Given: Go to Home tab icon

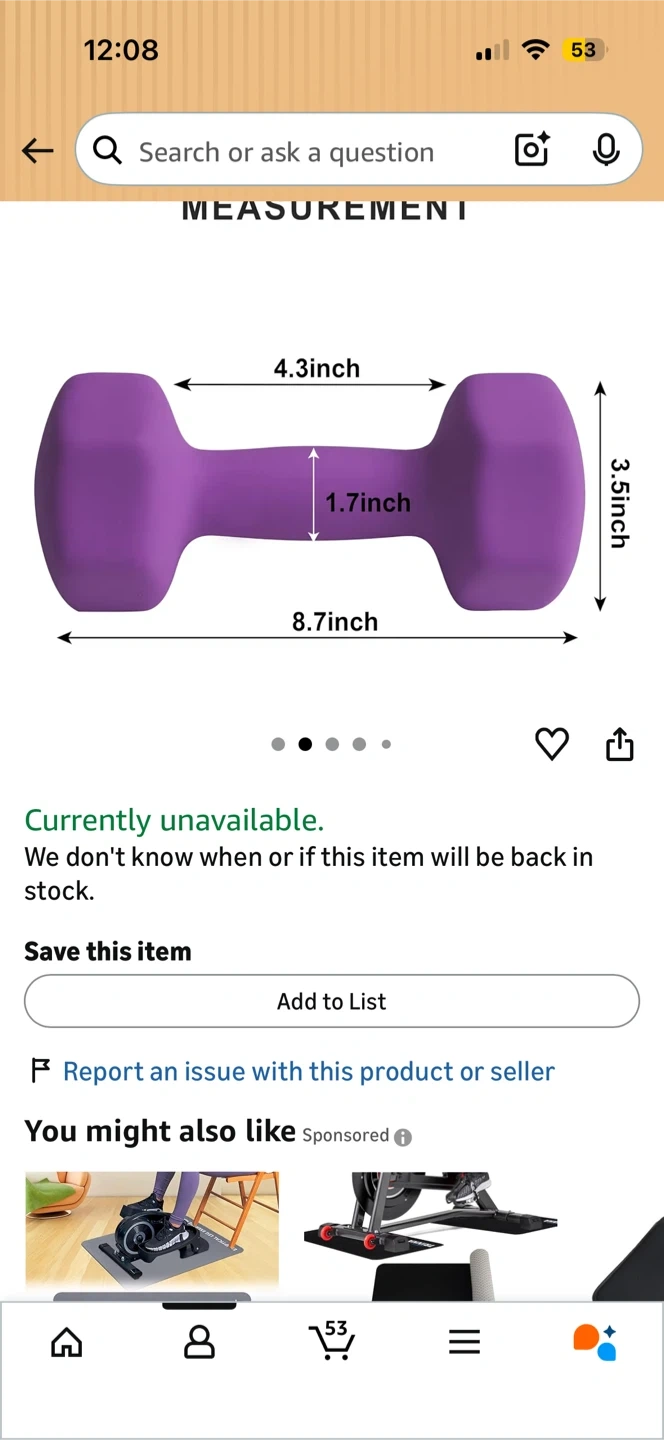Looking at the screenshot, I should tap(67, 1342).
